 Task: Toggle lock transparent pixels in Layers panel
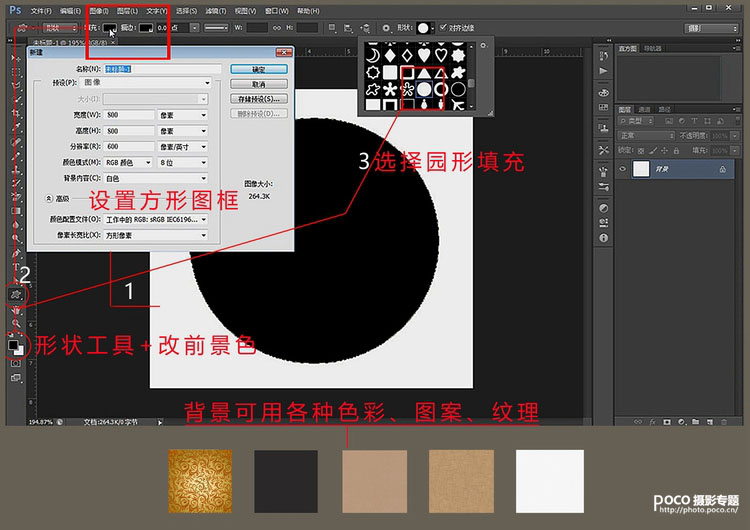click(641, 151)
